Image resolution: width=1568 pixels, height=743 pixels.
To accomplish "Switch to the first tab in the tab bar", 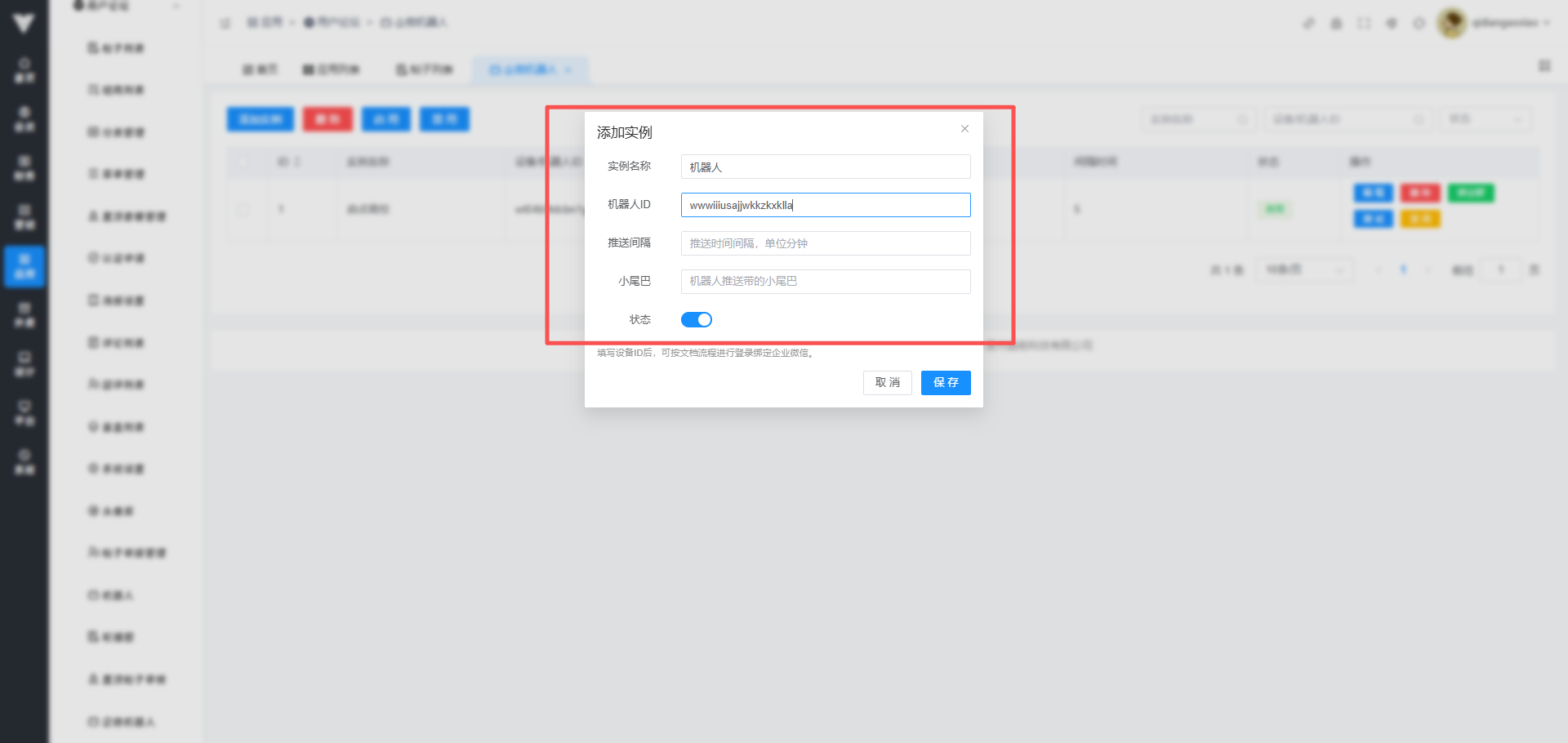I will click(260, 69).
